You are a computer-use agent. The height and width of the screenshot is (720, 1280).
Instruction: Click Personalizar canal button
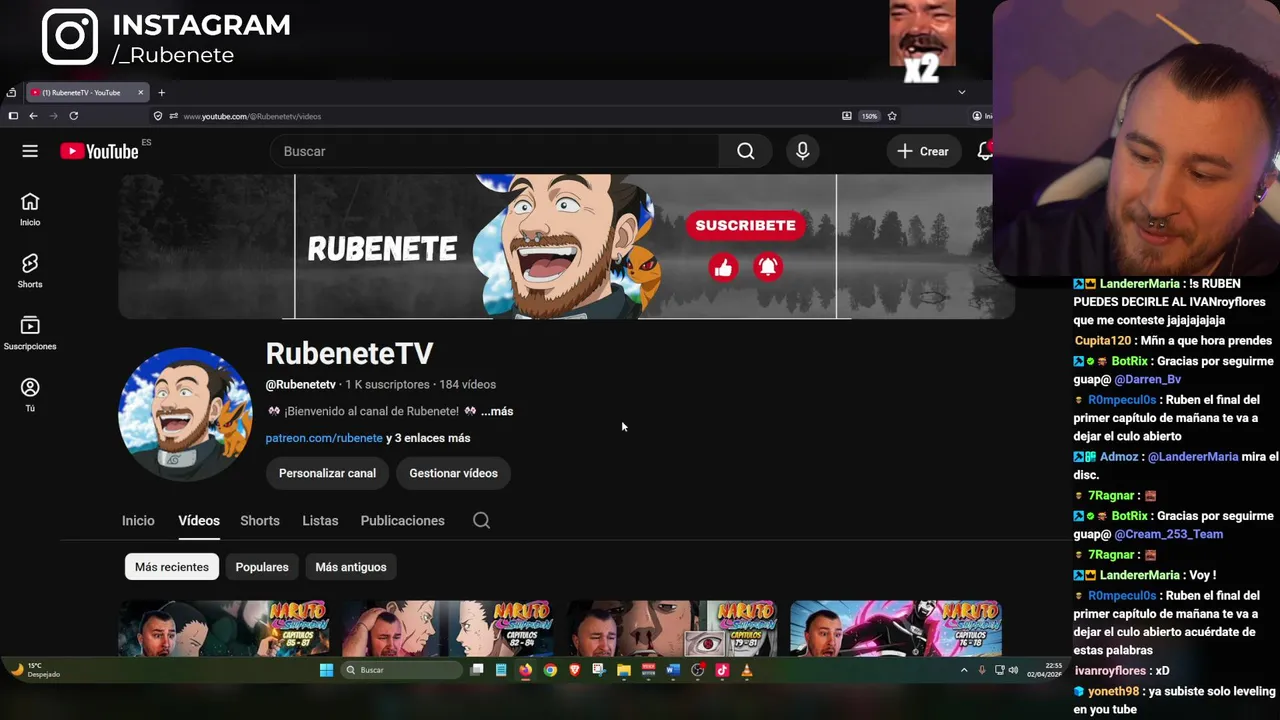coord(327,473)
